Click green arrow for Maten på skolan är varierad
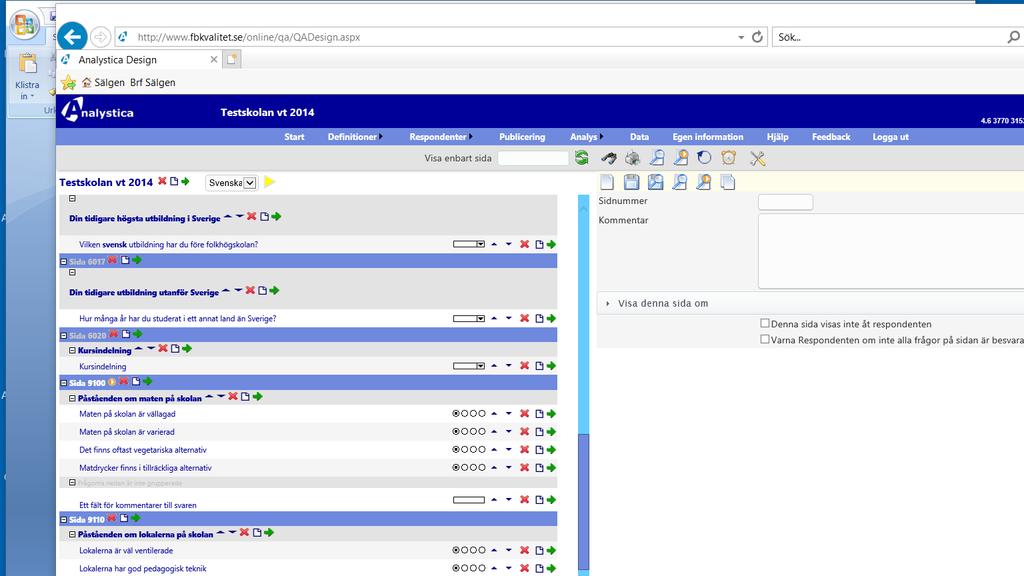This screenshot has width=1024, height=576. [x=552, y=432]
